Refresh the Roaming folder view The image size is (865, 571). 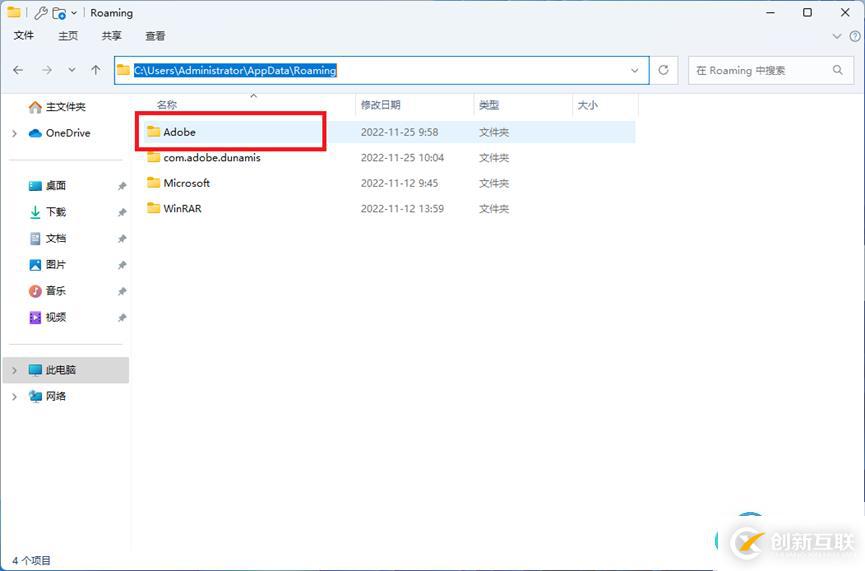(664, 70)
